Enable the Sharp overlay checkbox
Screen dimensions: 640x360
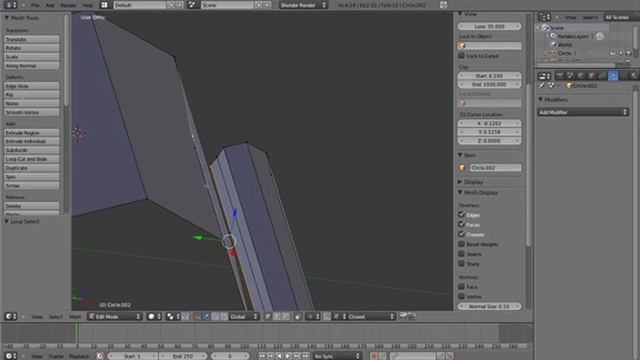(462, 264)
